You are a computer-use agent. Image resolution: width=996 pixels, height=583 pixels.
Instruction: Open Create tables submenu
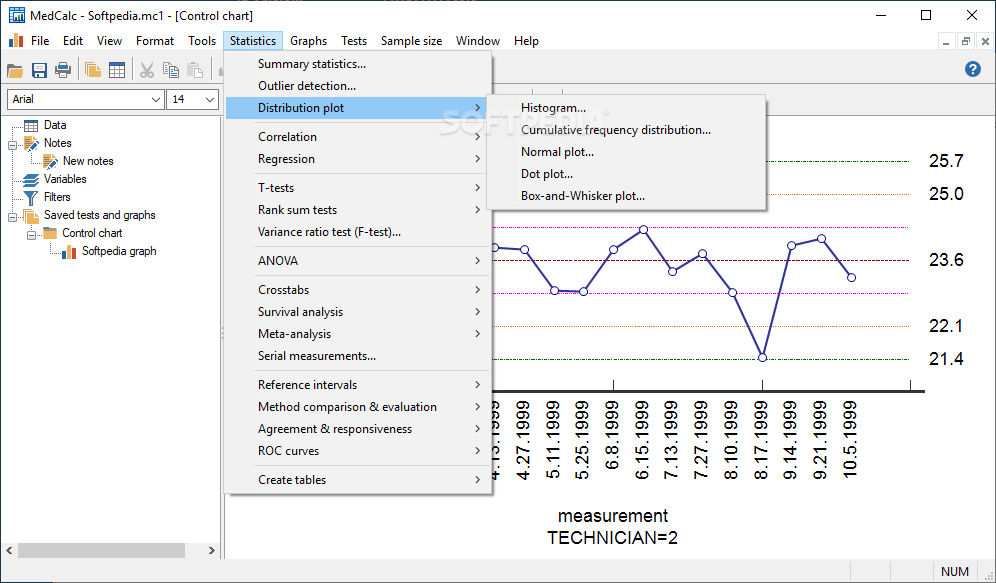[x=358, y=480]
